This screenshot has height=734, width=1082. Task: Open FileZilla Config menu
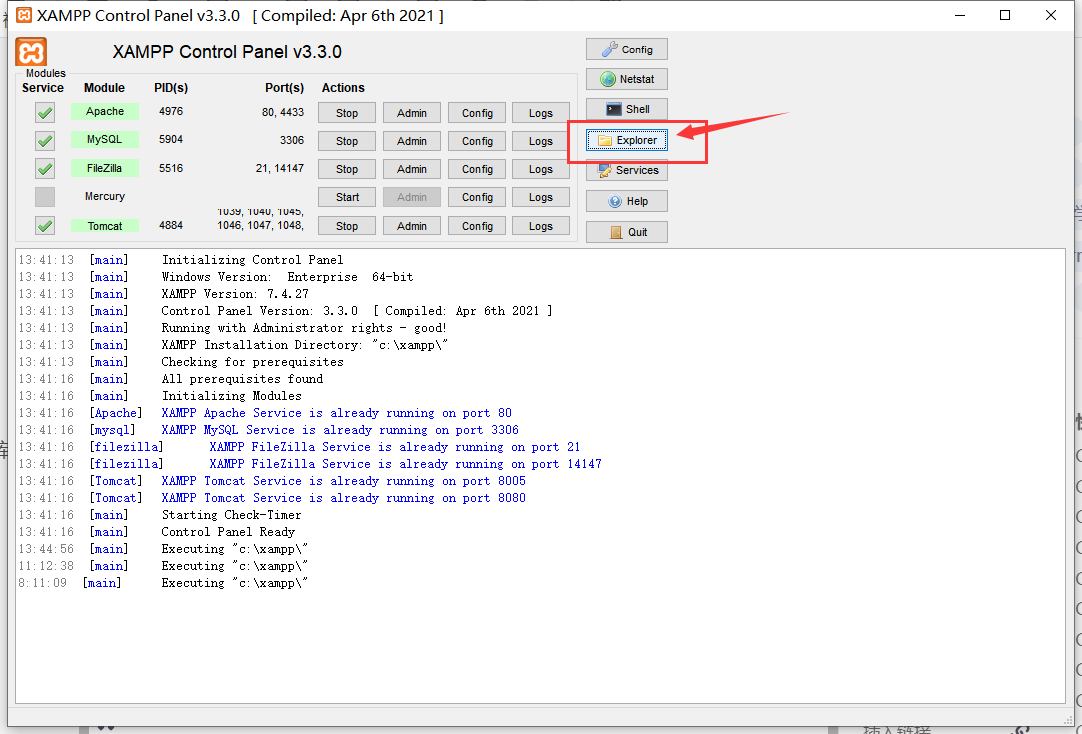click(x=477, y=169)
